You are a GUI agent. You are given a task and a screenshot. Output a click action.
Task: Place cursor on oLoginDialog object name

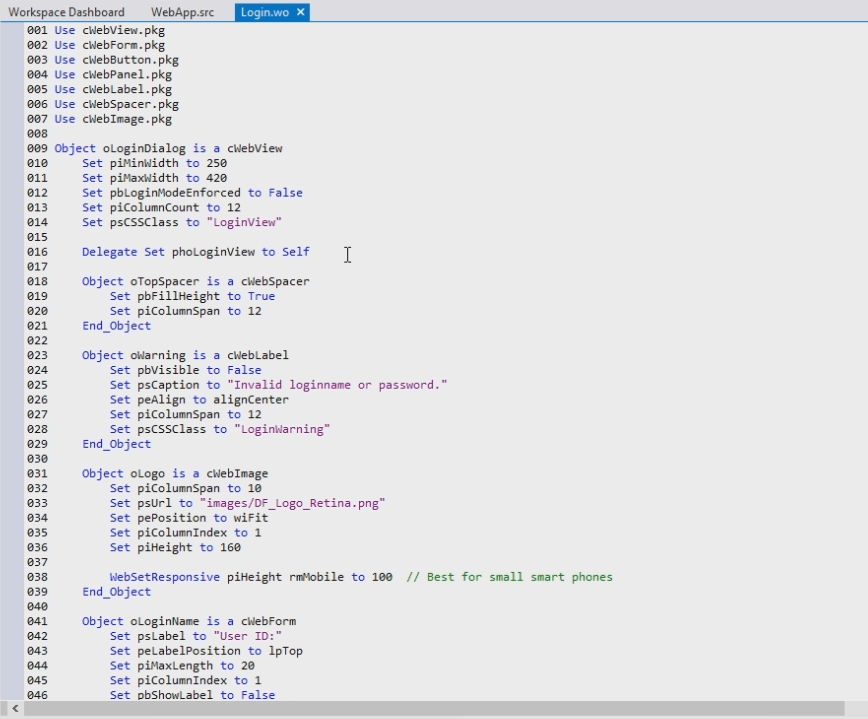pyautogui.click(x=145, y=149)
